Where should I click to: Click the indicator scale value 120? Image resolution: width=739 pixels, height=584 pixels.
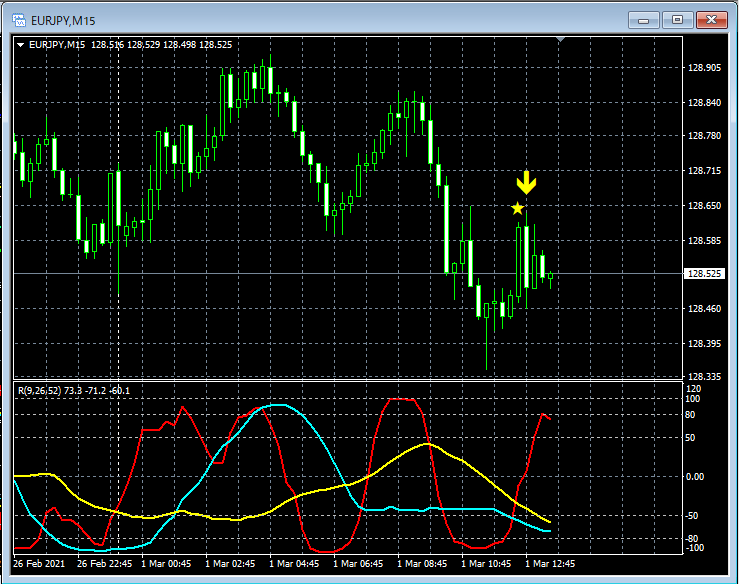coord(693,389)
